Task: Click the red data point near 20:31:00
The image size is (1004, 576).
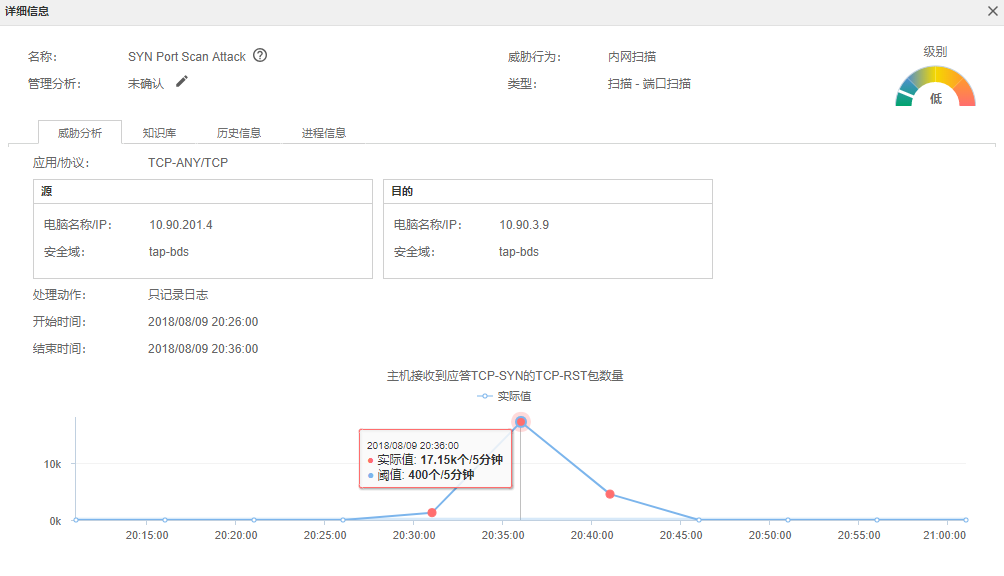Action: pyautogui.click(x=432, y=513)
